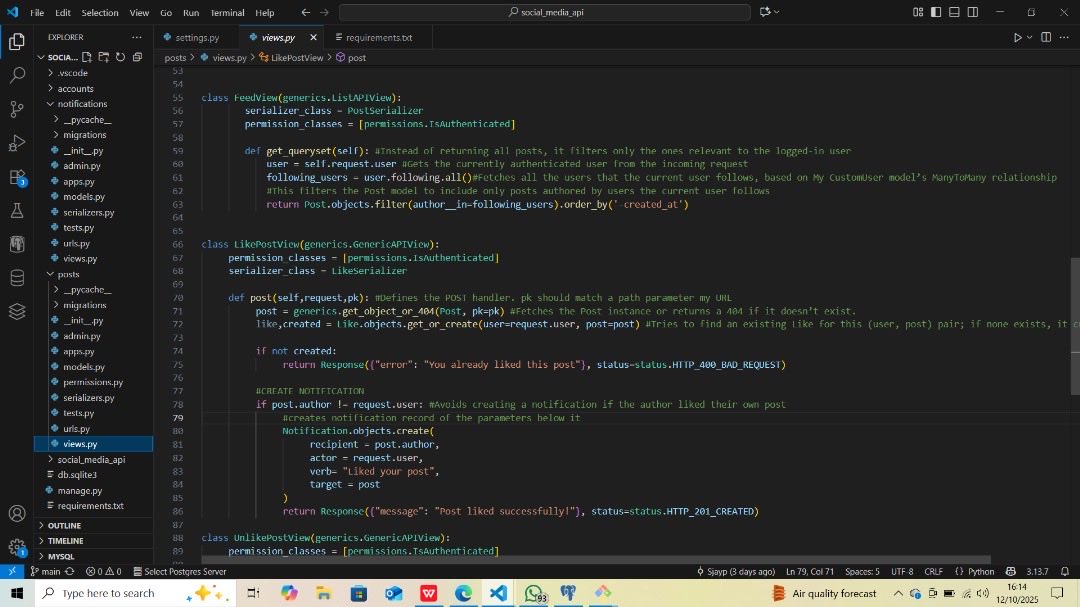Open the Source Control view
This screenshot has height=607, width=1080.
coord(17,109)
